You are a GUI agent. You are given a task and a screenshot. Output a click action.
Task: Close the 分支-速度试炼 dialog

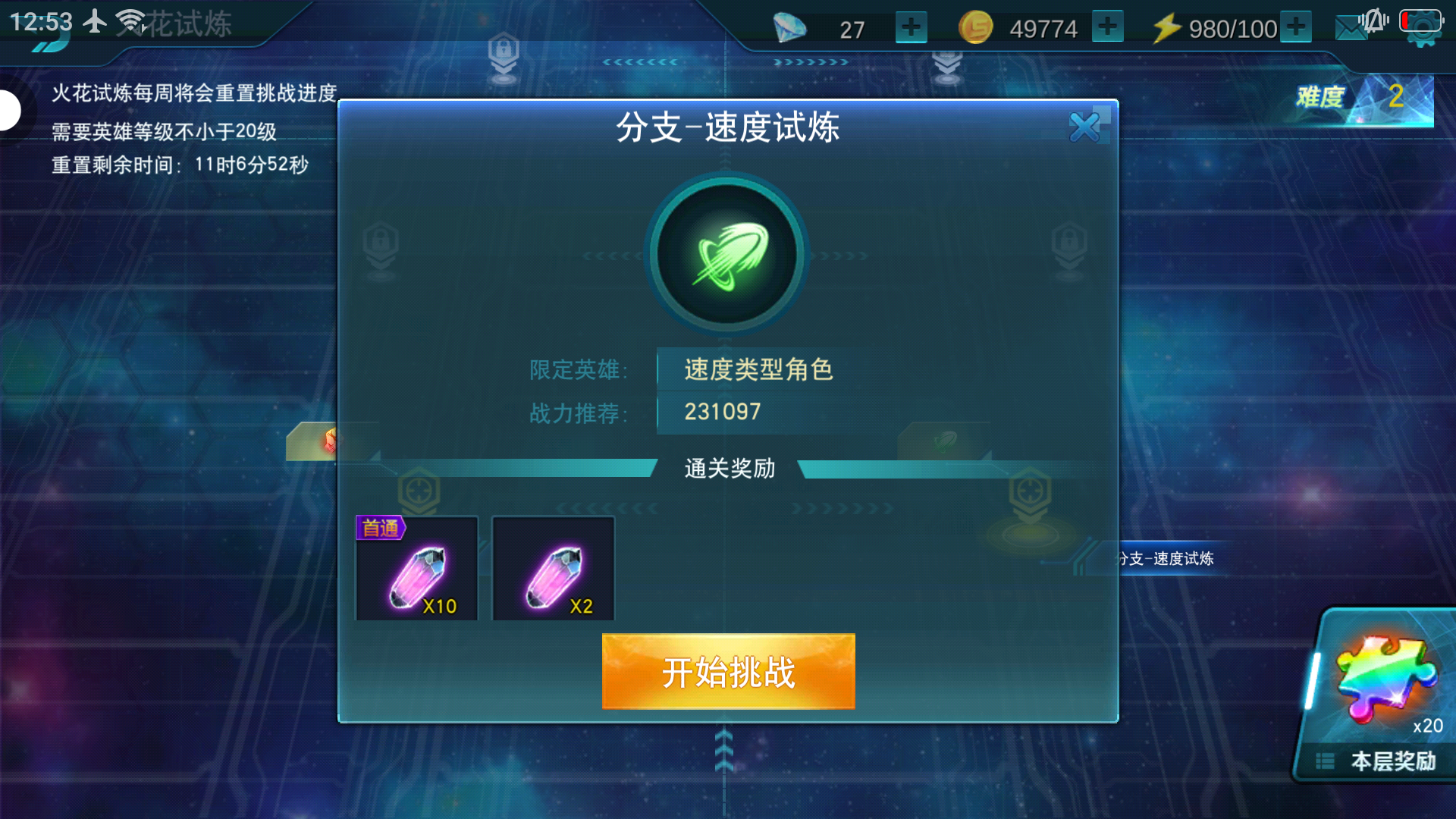pos(1085,127)
